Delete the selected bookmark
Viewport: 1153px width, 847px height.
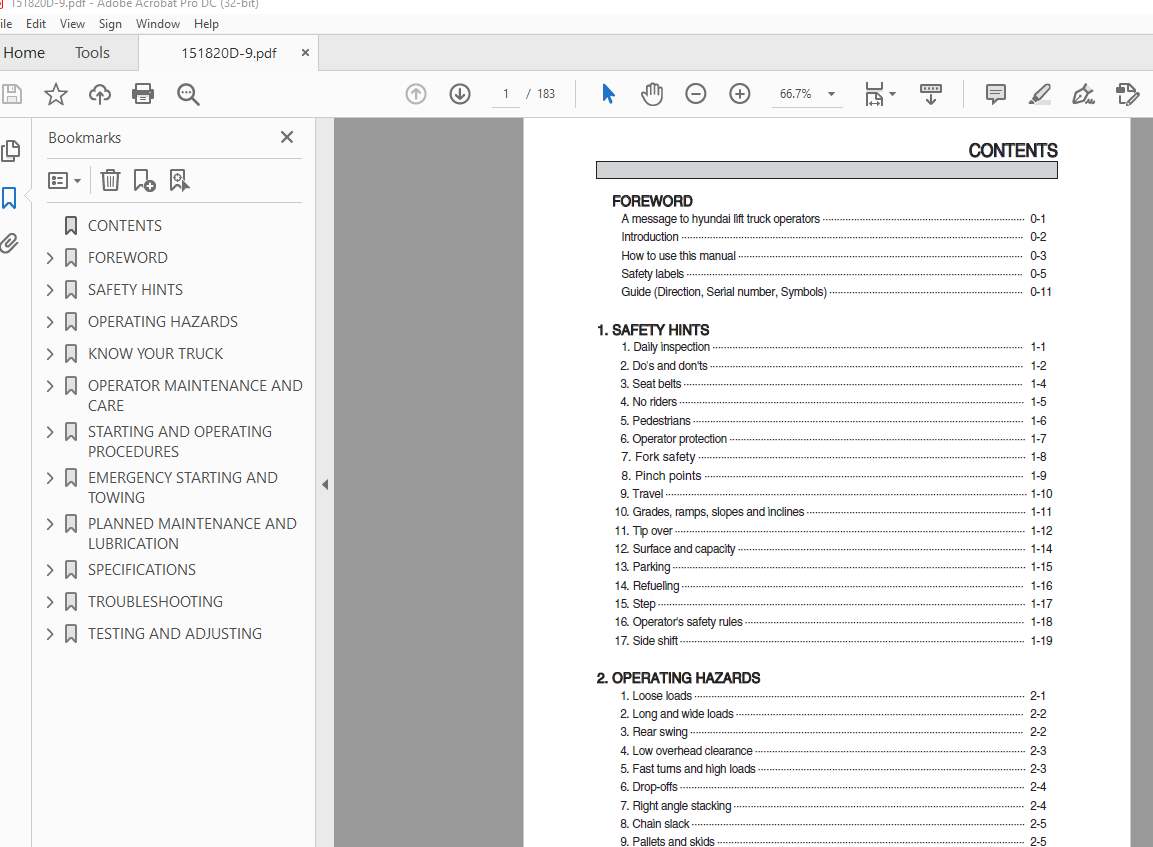[x=110, y=180]
